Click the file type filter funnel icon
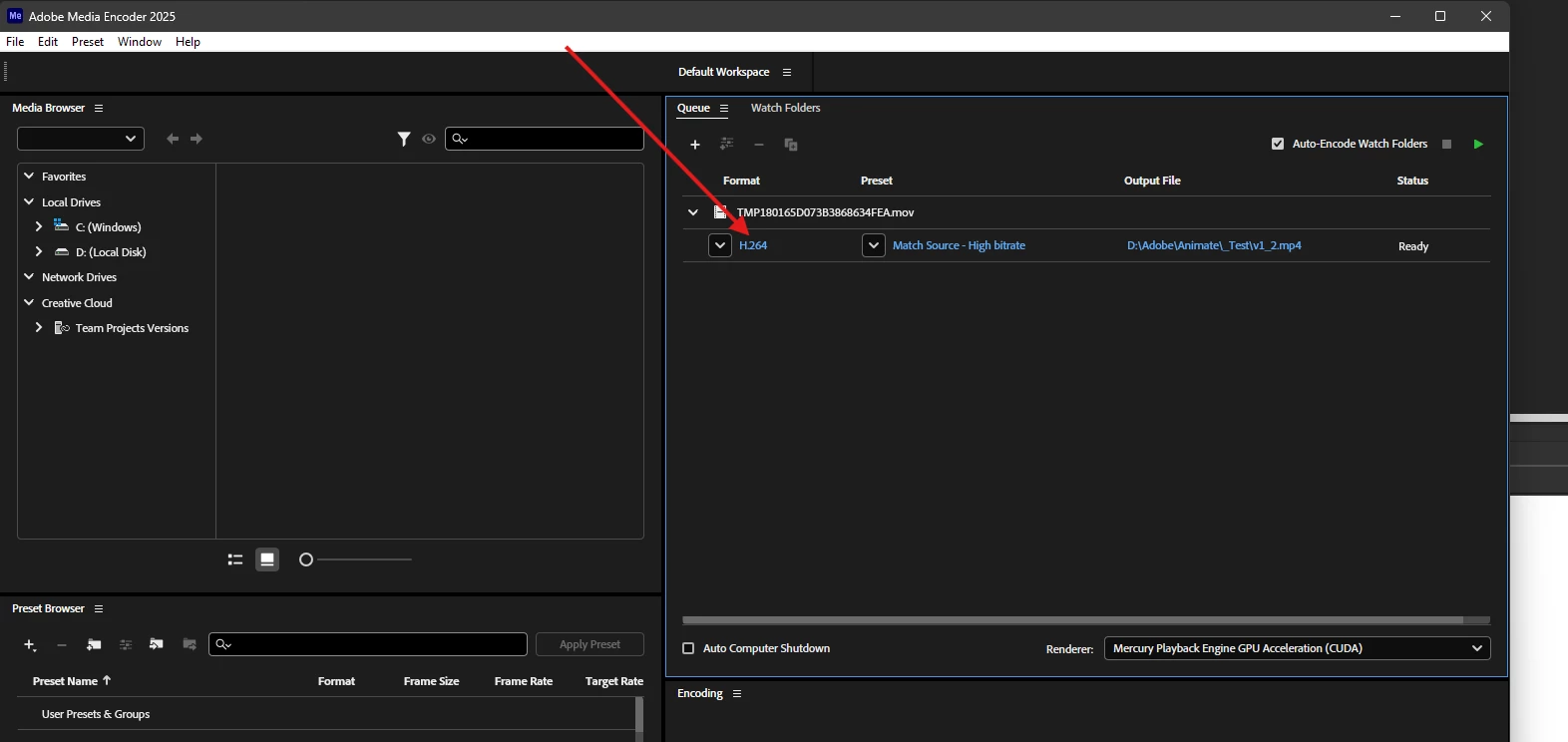Image resolution: width=1568 pixels, height=742 pixels. [404, 139]
